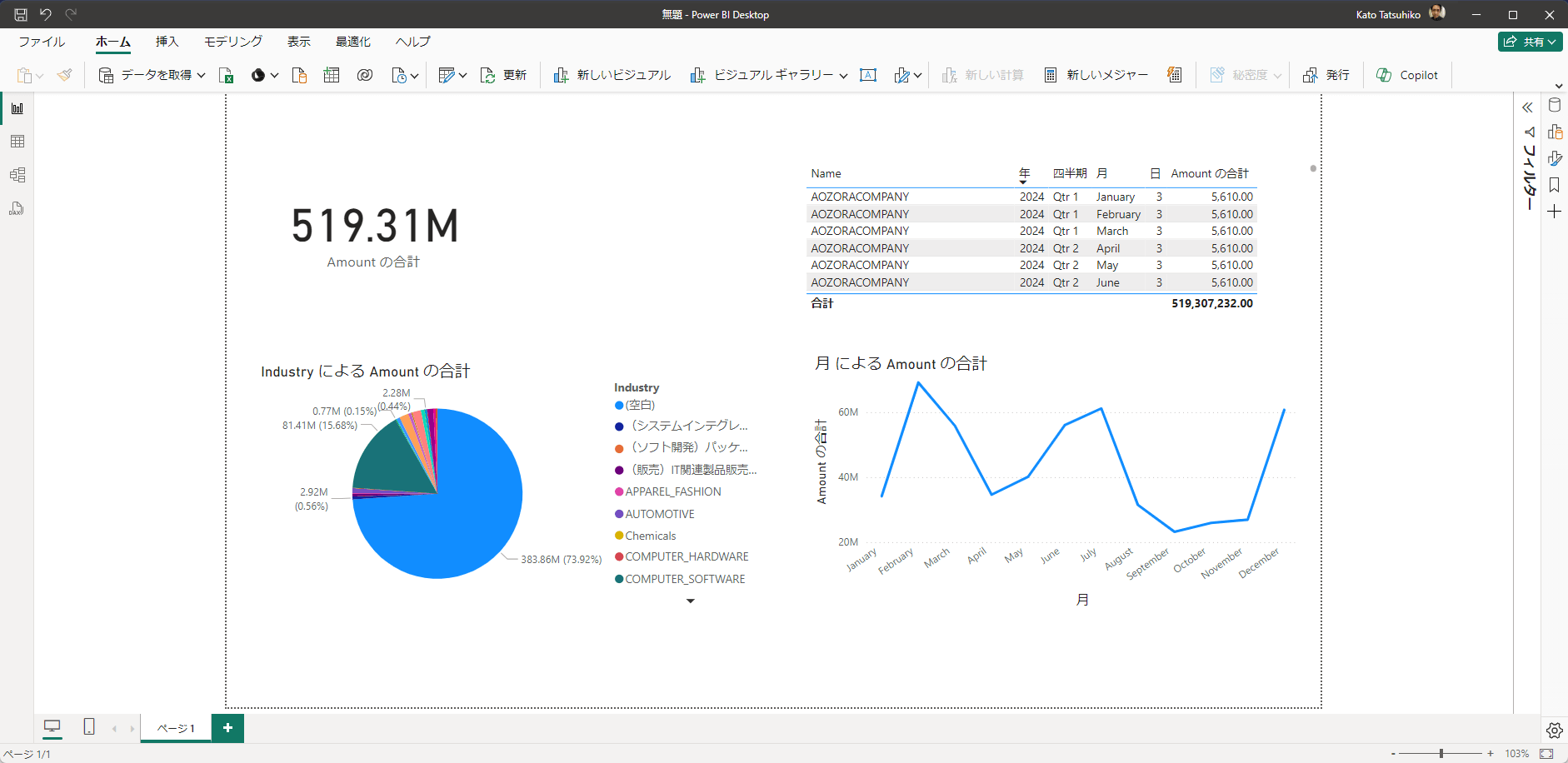The image size is (1568, 763).
Task: Open the Excel workbook import icon
Action: (226, 75)
